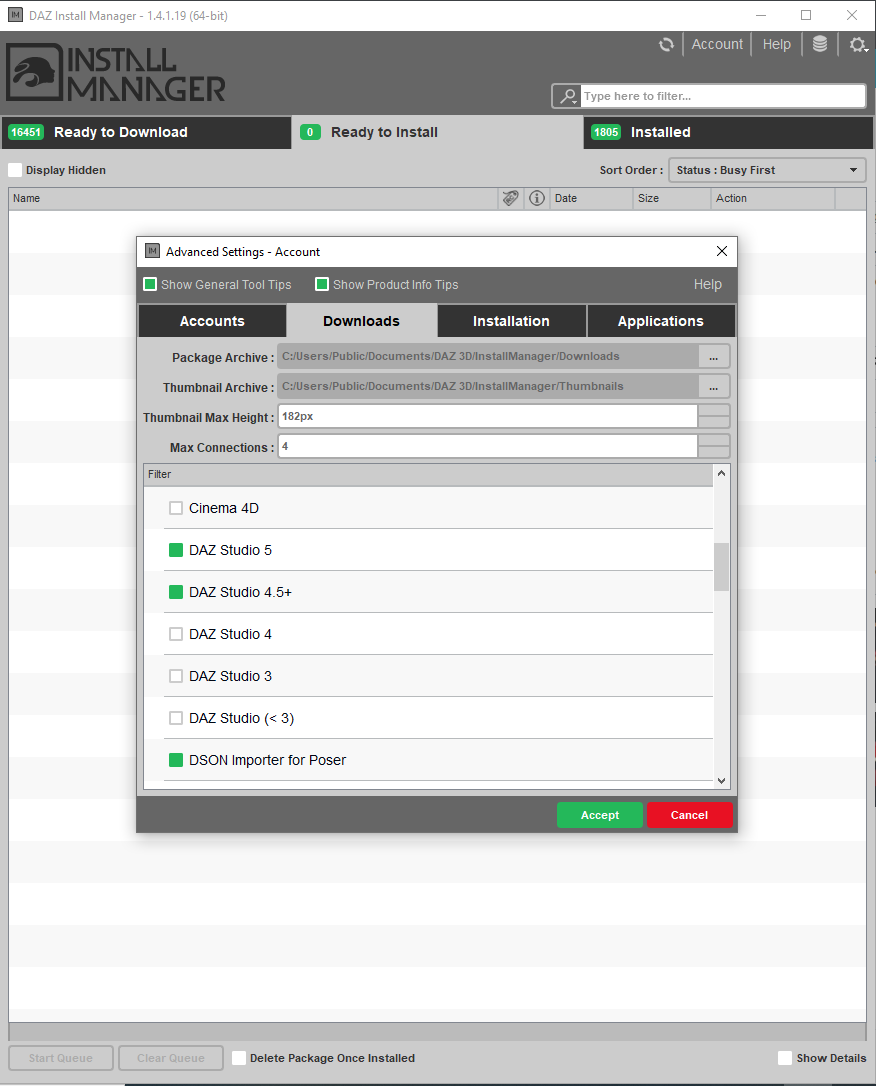Increase Thumbnail Max Height value
Screen dimensions: 876x1086
pyautogui.click(x=714, y=411)
